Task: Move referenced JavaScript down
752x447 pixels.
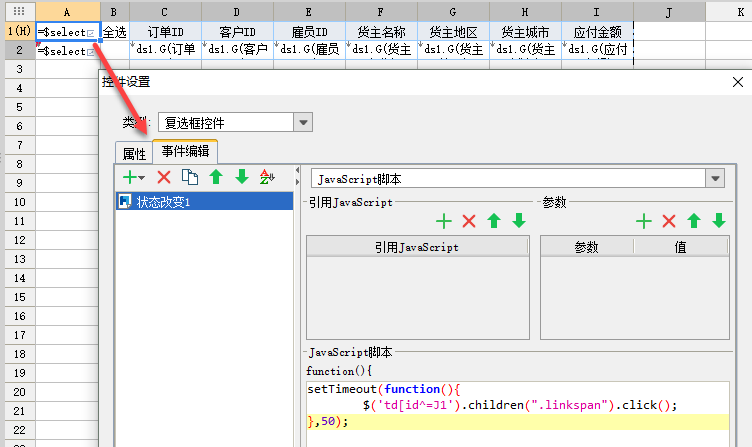Action: pos(519,221)
